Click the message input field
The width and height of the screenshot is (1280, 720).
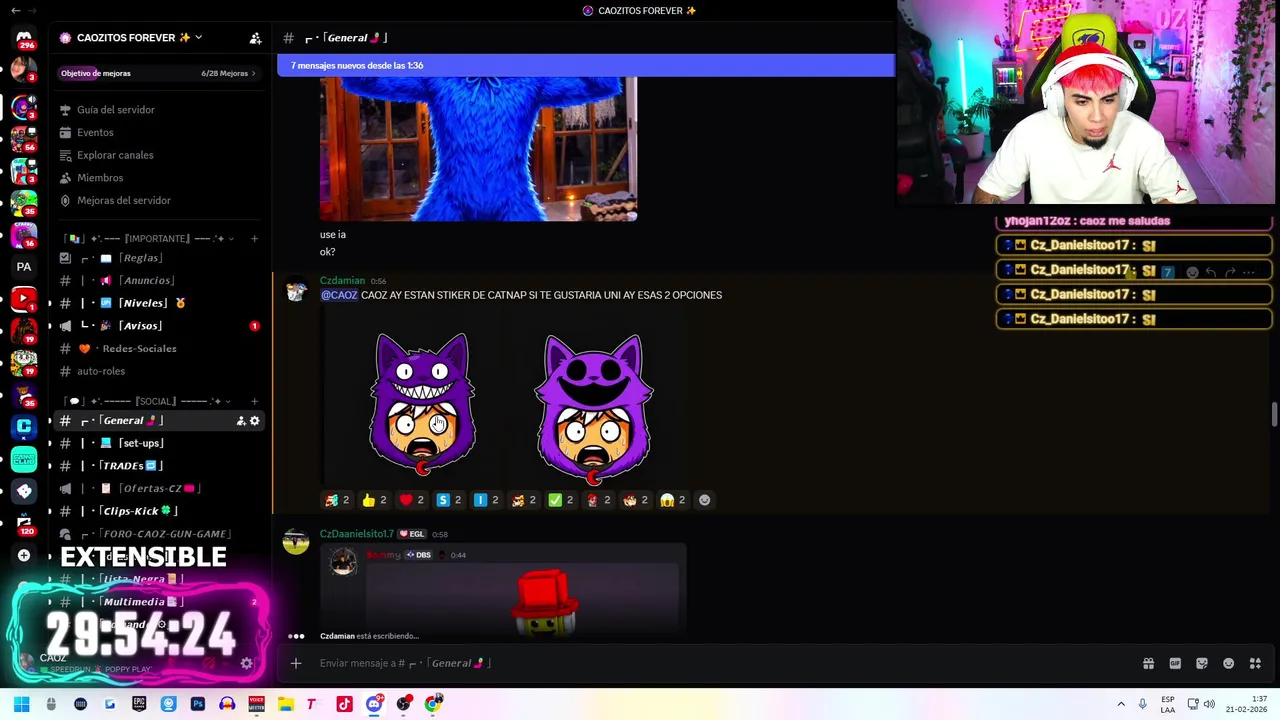click(720, 663)
